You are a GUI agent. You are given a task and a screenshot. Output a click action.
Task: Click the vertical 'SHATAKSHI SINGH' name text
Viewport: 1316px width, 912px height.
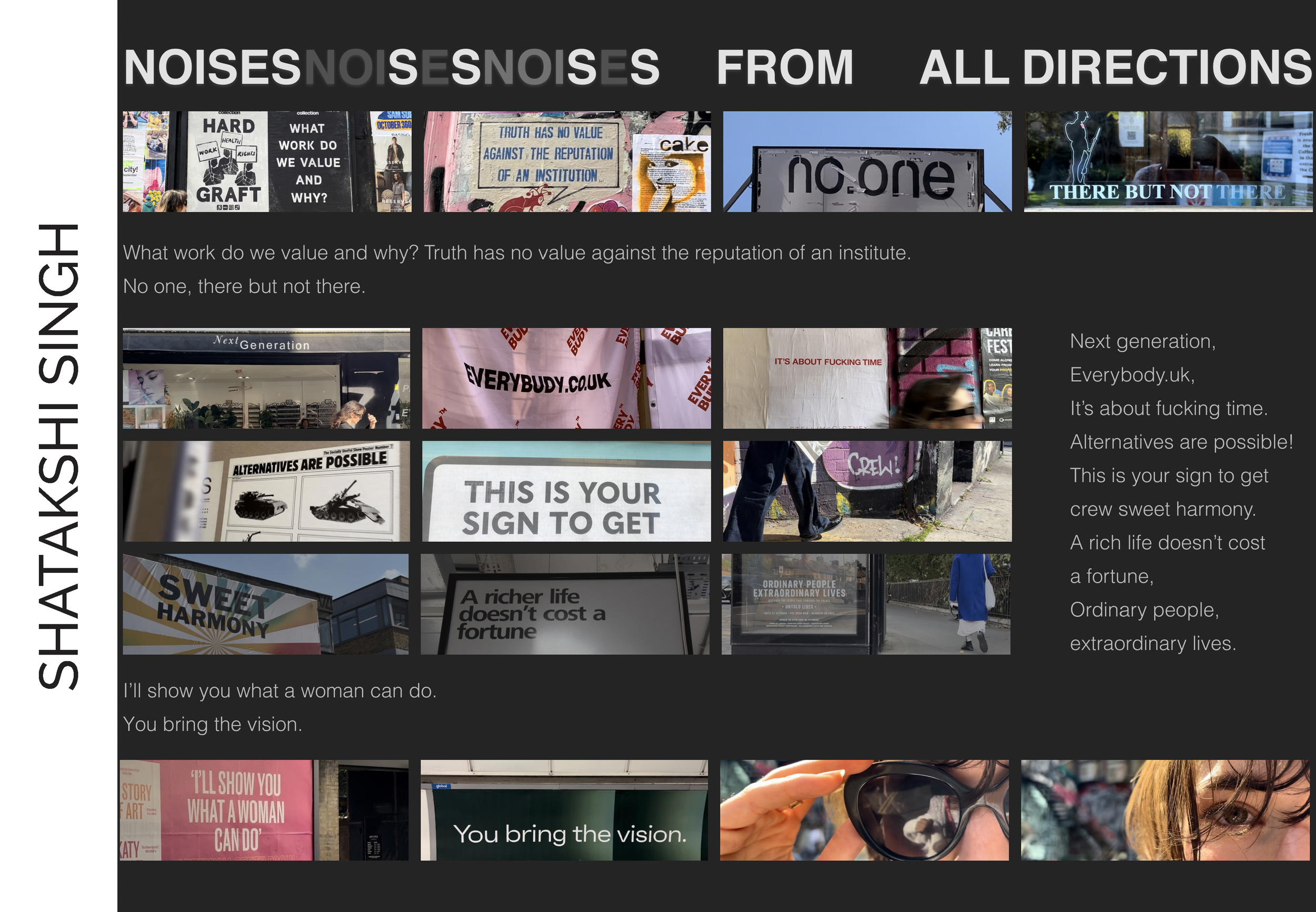pos(58,456)
